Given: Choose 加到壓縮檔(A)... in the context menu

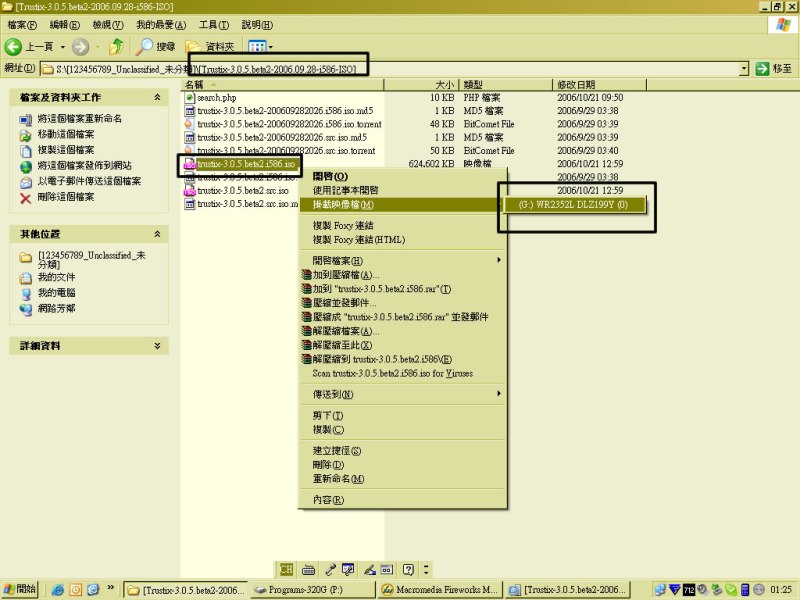Looking at the screenshot, I should tap(402, 274).
